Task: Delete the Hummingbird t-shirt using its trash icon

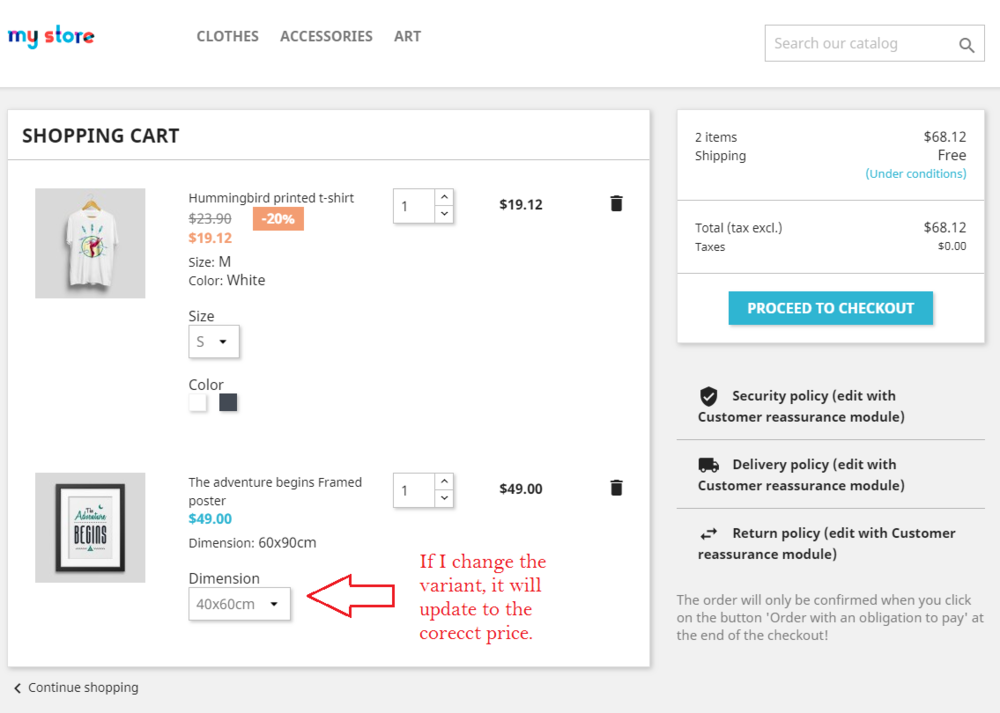Action: (616, 203)
